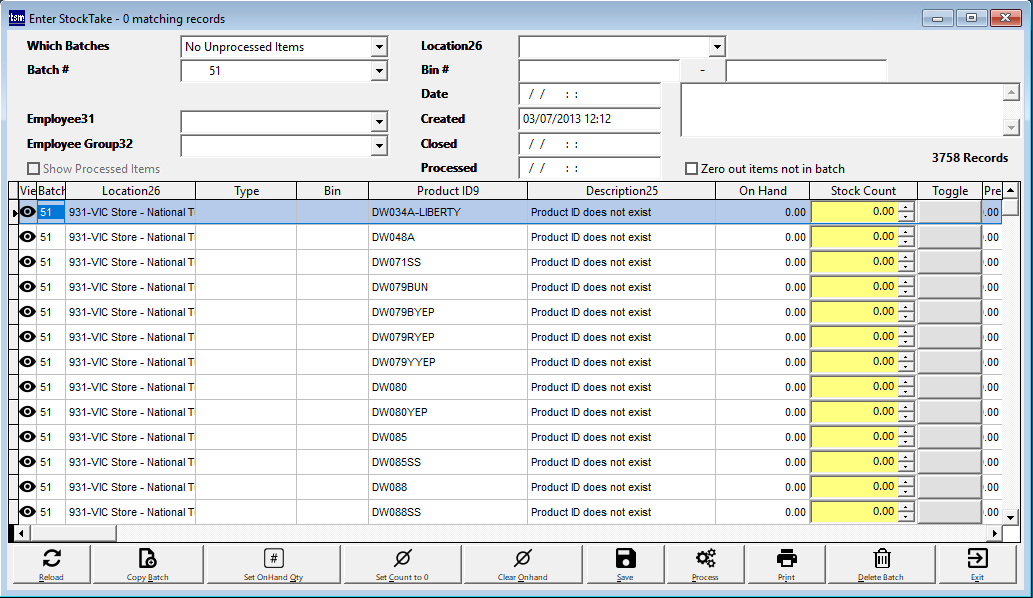Click the view eye icon for DW048A
The image size is (1033, 598).
27,236
